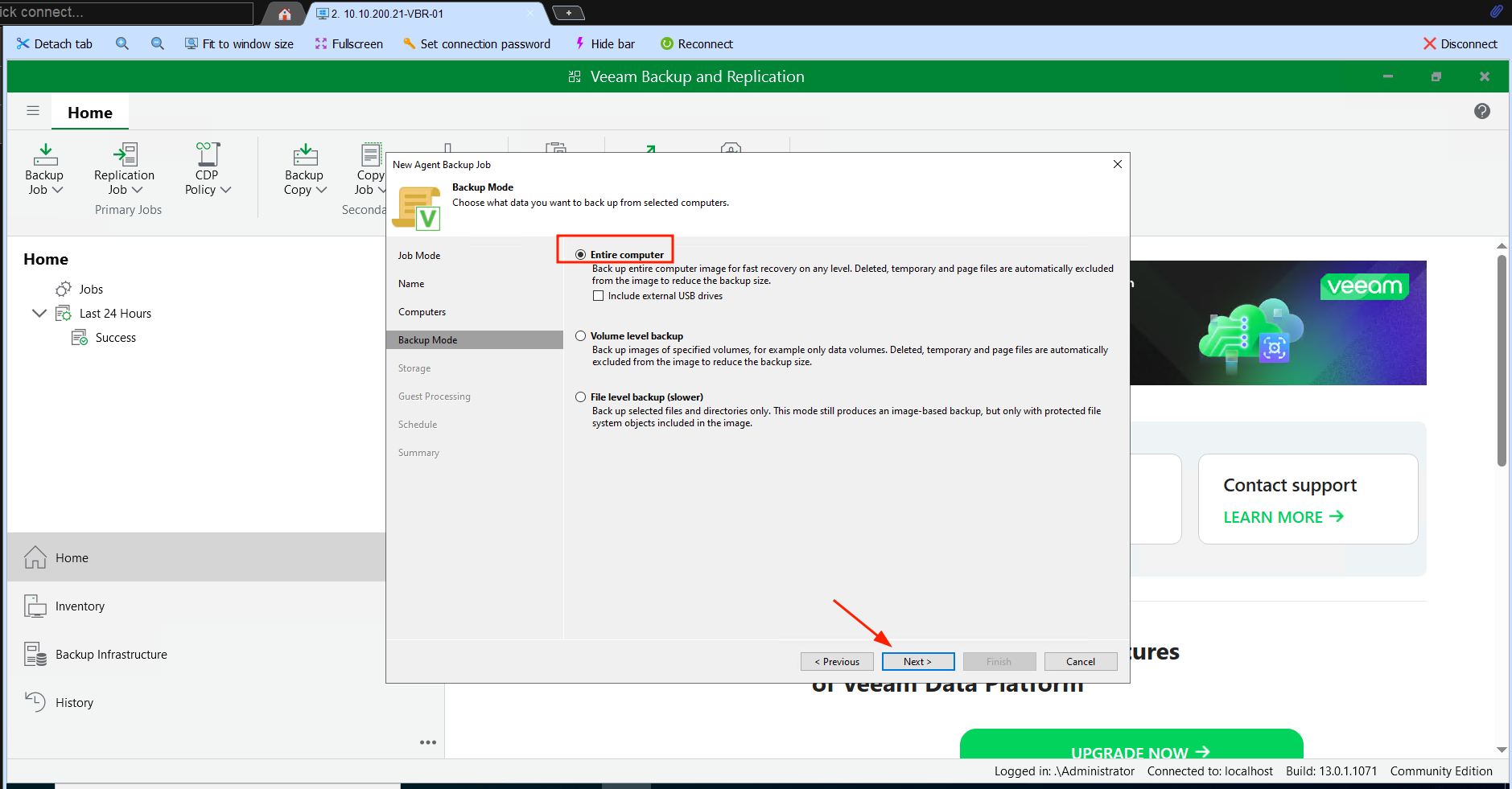
Task: Click the UPGRADE NOW button
Action: pos(1131,744)
